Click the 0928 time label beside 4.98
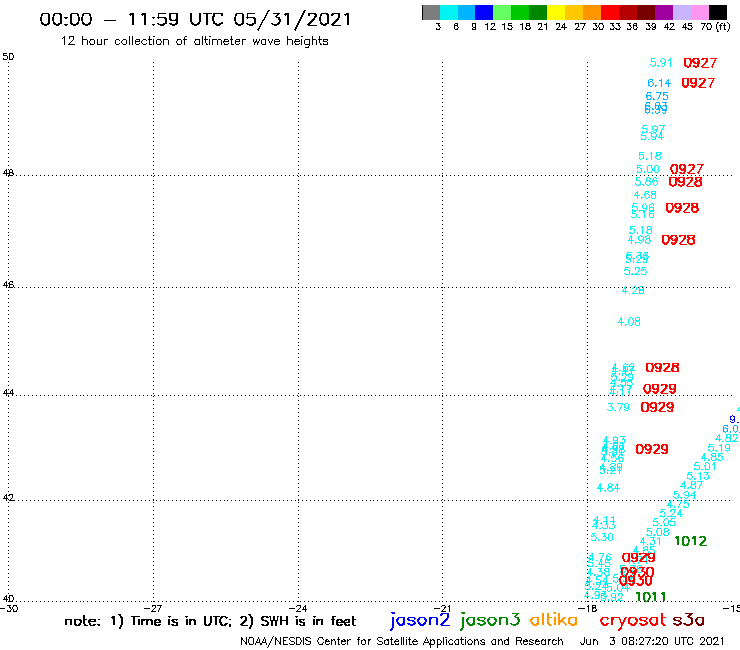Image resolution: width=740 pixels, height=650 pixels. pos(679,240)
